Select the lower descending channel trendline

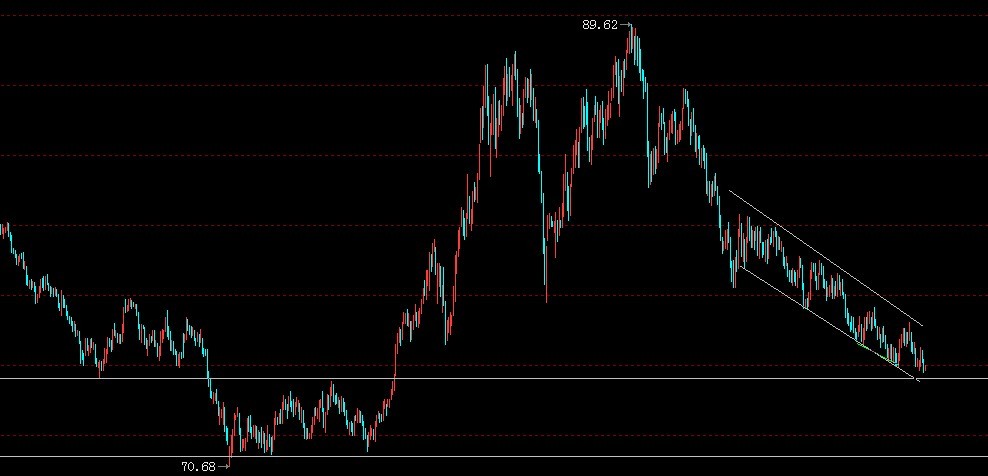(x=830, y=324)
